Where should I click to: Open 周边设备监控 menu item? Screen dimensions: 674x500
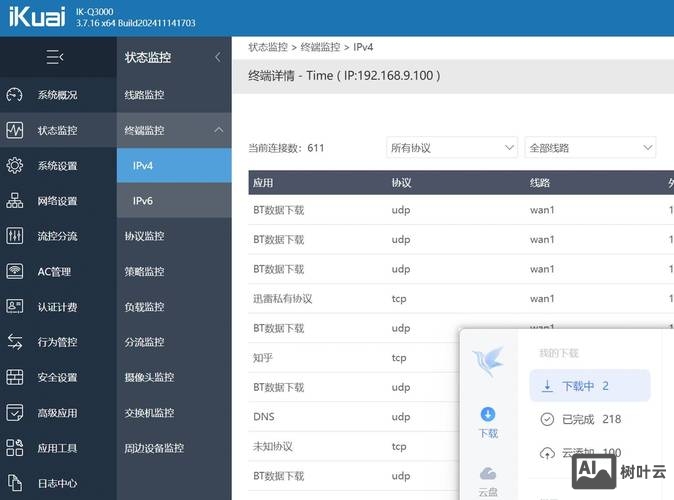click(174, 448)
